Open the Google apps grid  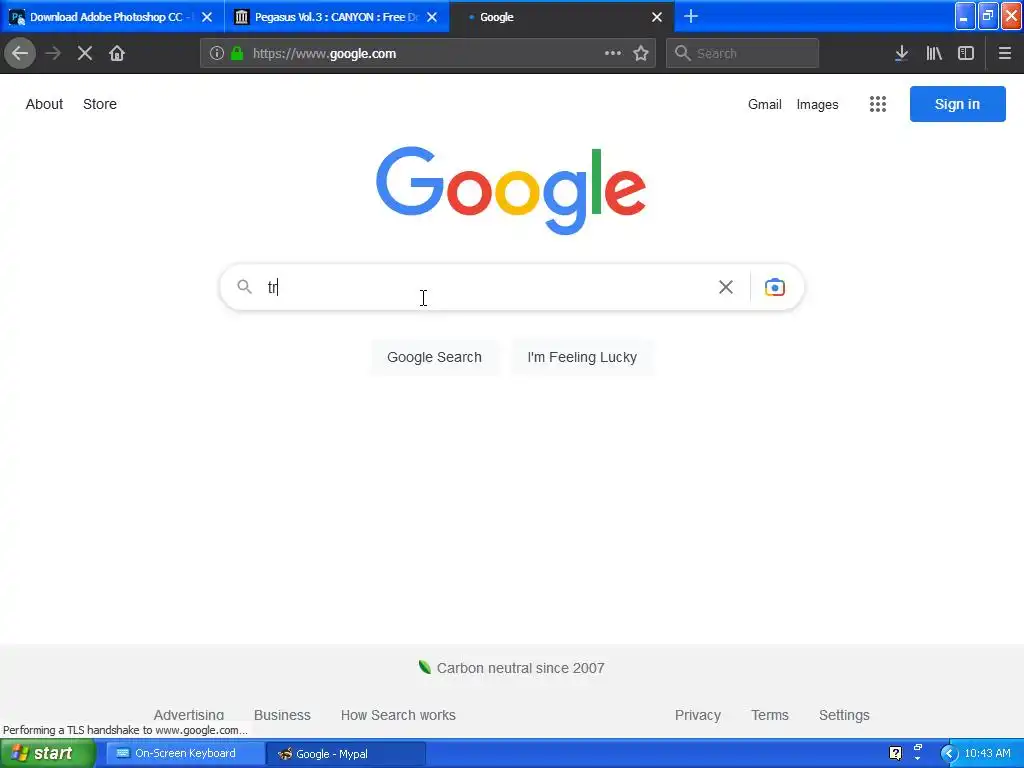click(878, 104)
